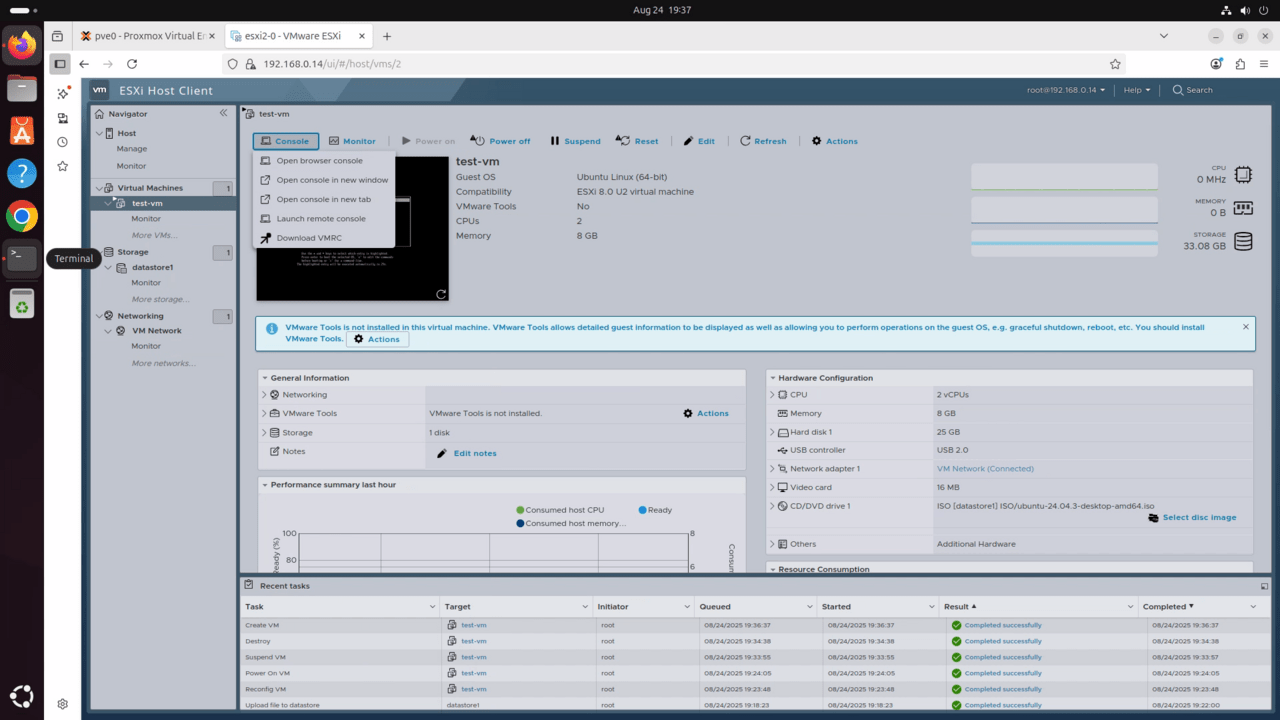Image resolution: width=1280 pixels, height=720 pixels.
Task: Expand the Hard disk 1 row
Action: point(772,432)
